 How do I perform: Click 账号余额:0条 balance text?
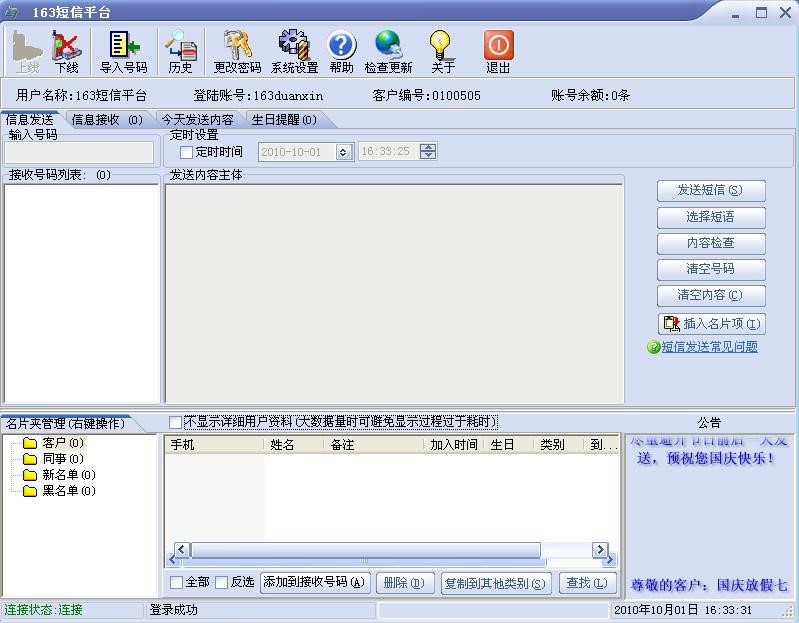tap(591, 95)
